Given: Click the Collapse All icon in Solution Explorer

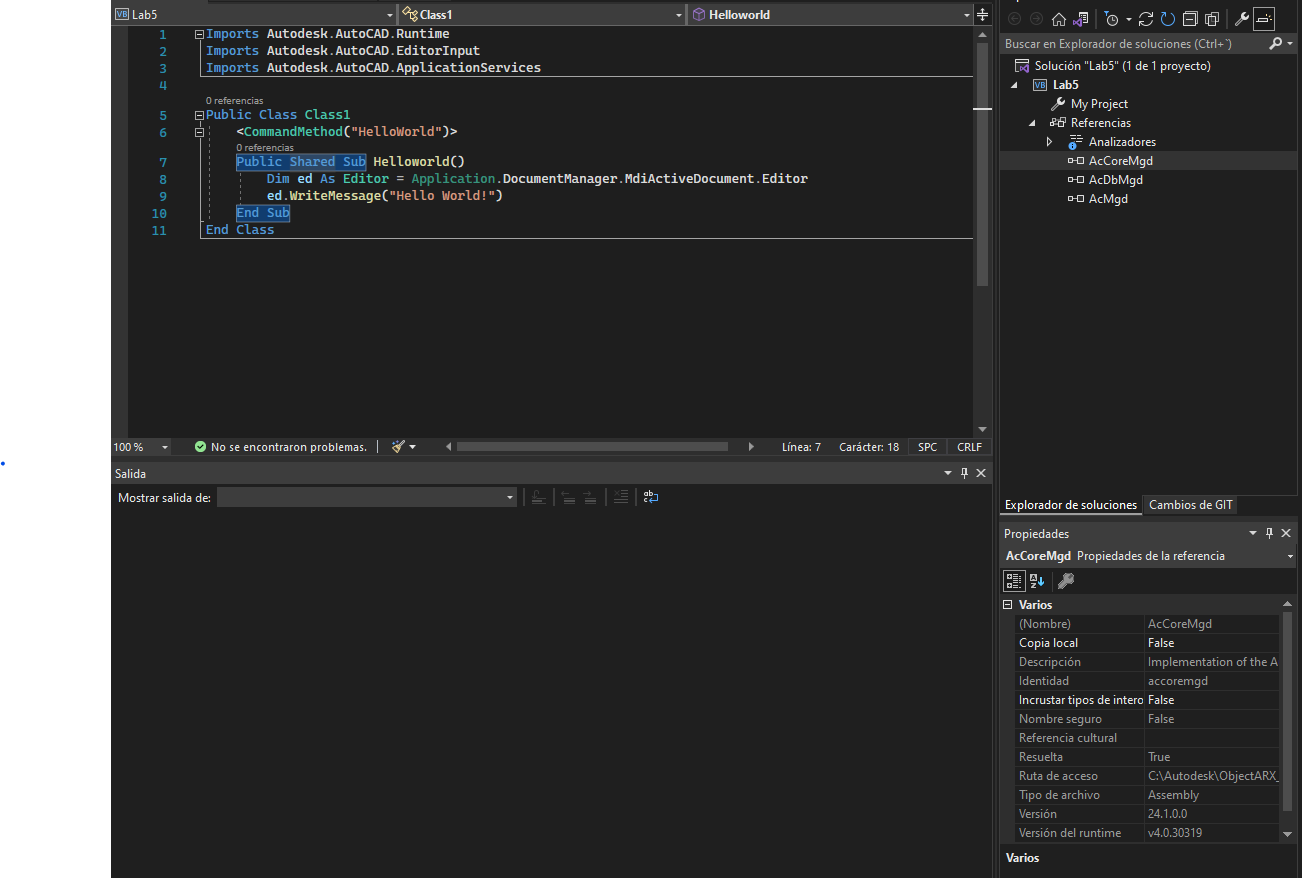Looking at the screenshot, I should tap(1190, 19).
